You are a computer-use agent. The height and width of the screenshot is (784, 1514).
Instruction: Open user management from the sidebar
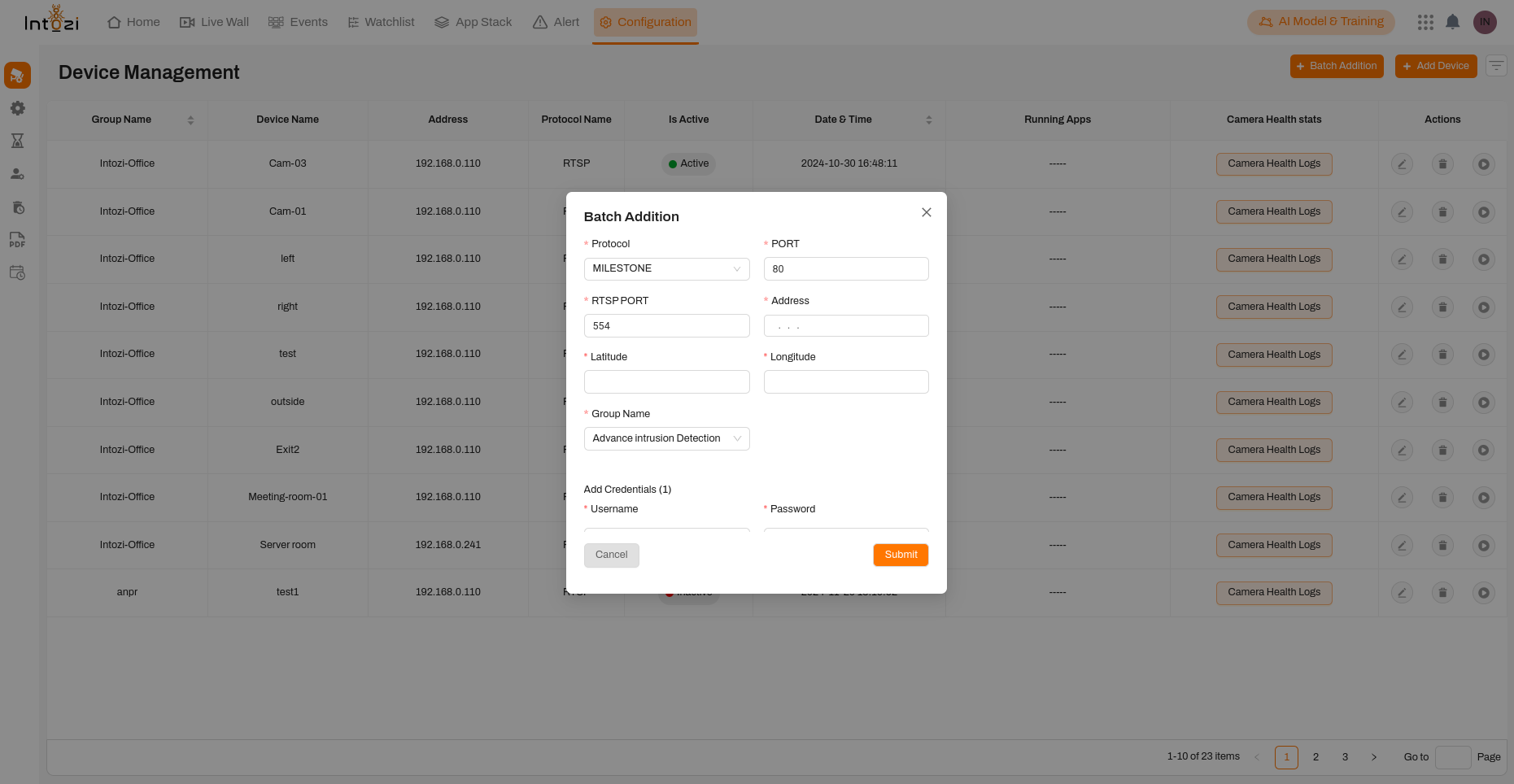17,173
